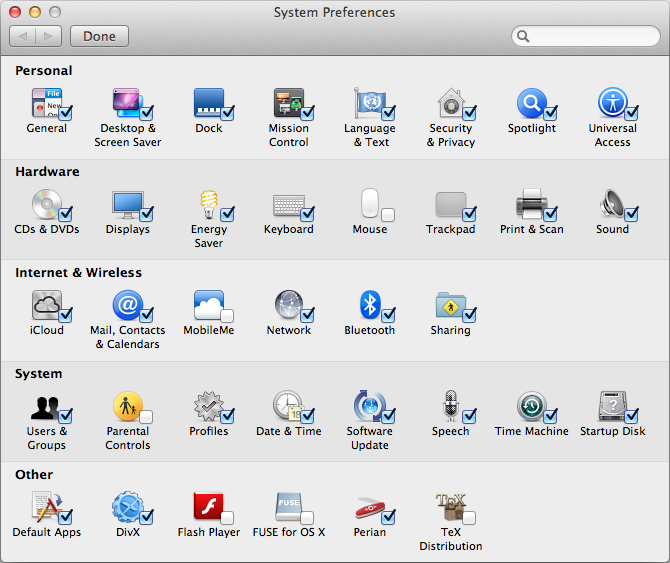Enable the MobileMe pane checkbox
This screenshot has height=563, width=670.
coord(227,316)
